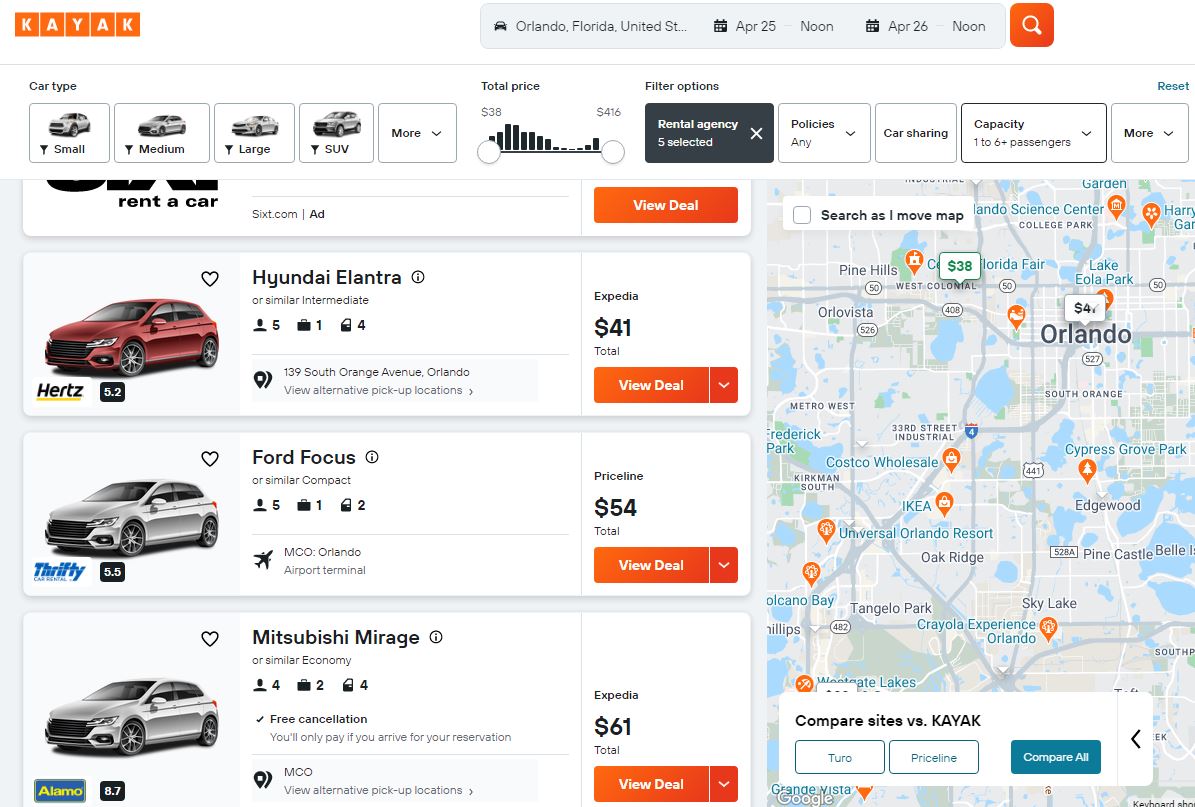Toggle the Large car type filter
This screenshot has height=807, width=1195.
(255, 133)
